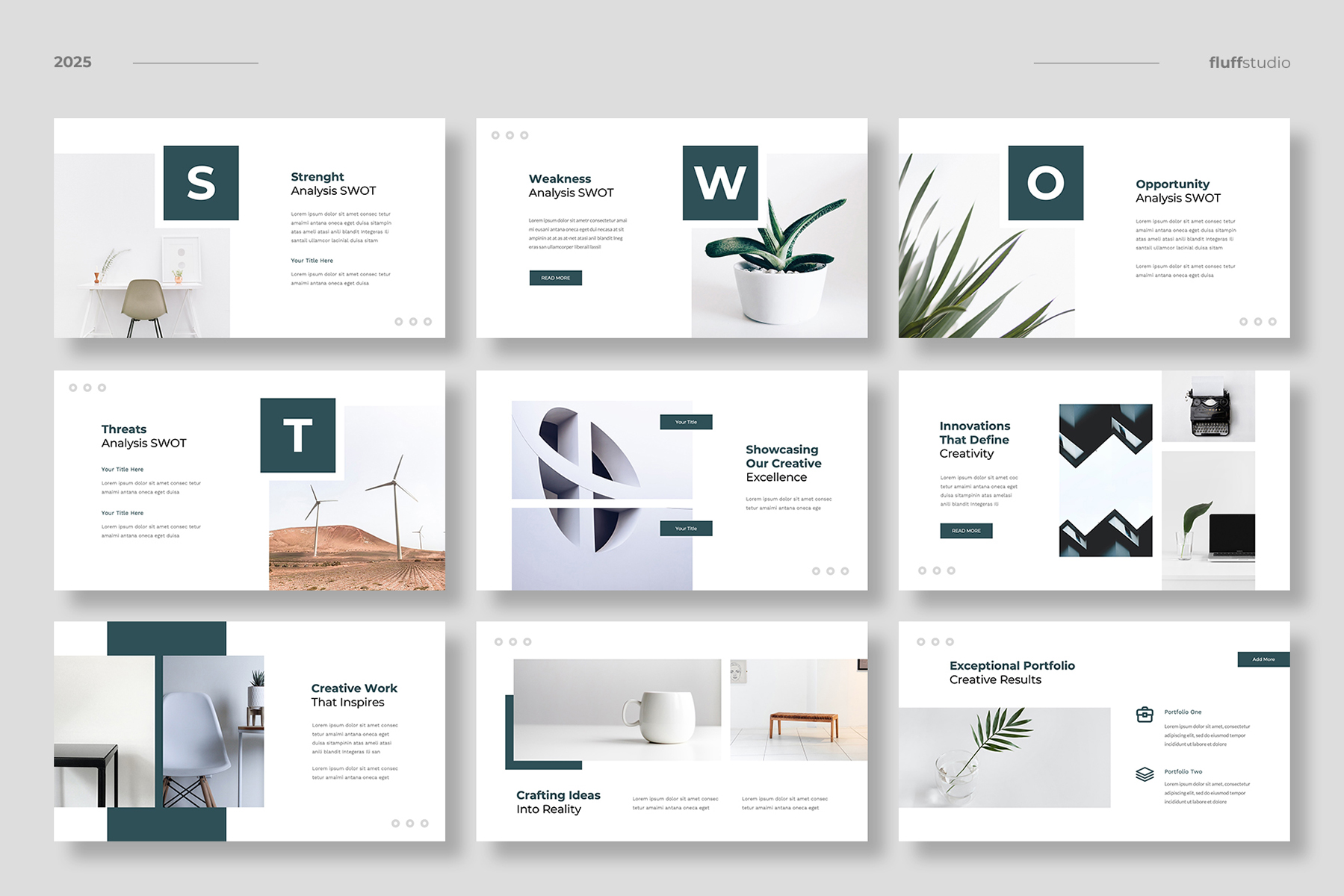Image resolution: width=1344 pixels, height=896 pixels.
Task: Select the typewriter photo on Innovations slide
Action: pyautogui.click(x=1208, y=406)
